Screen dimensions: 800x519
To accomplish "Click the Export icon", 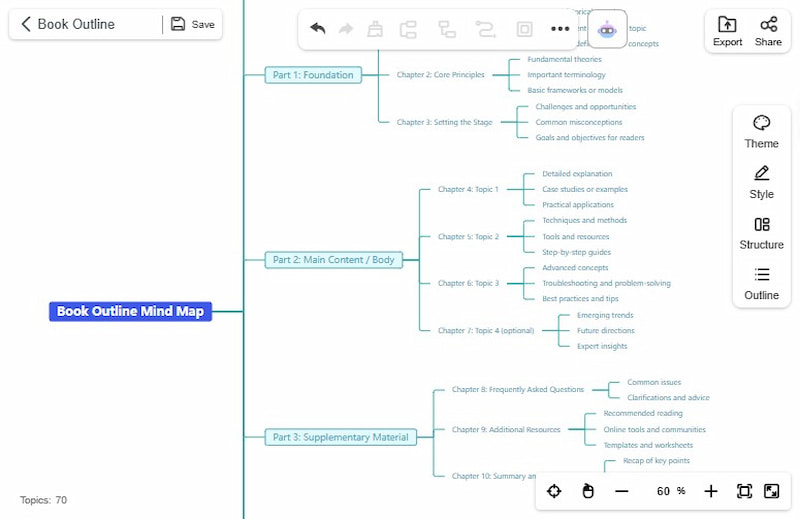I will click(727, 30).
